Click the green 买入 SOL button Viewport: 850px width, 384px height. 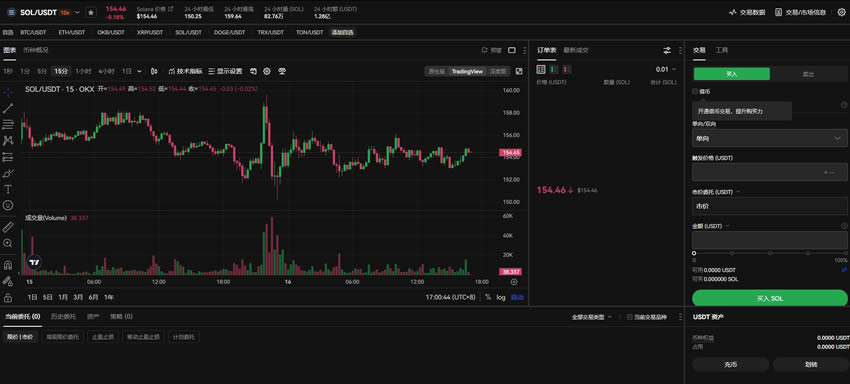point(769,298)
